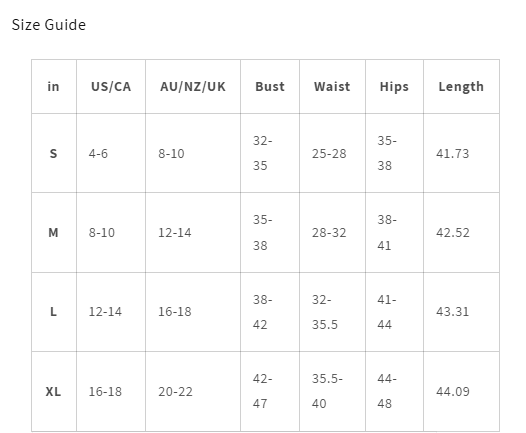
Task: Select the M size row label
Action: 53,232
